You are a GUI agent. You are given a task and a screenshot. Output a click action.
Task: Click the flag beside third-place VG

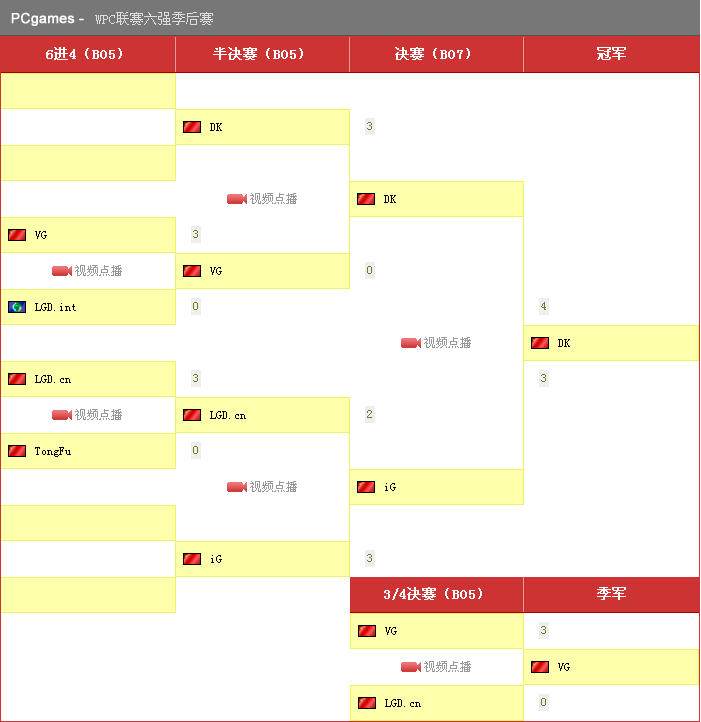coord(540,667)
